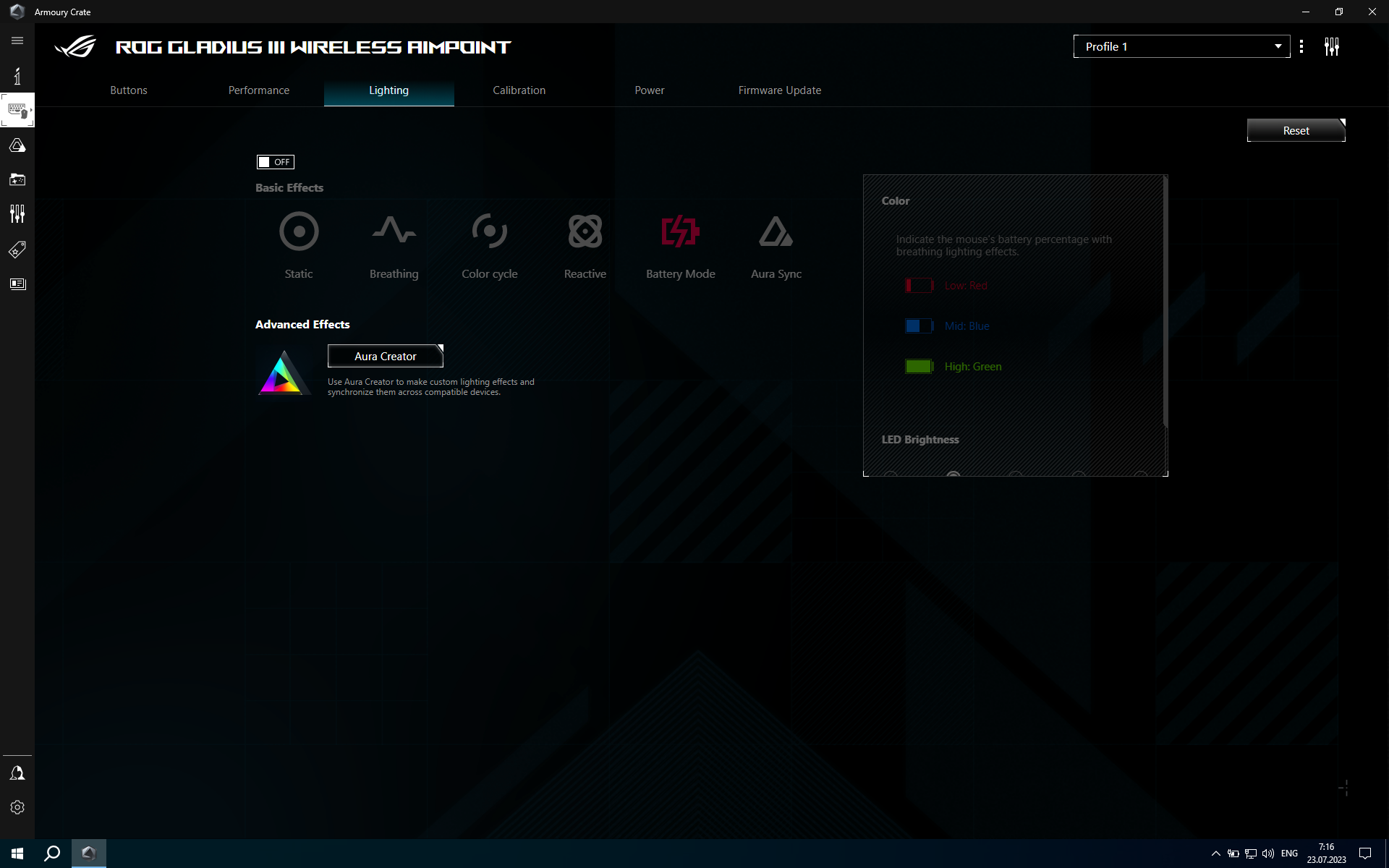Open the Aura Sync section from the sidebar
The height and width of the screenshot is (868, 1389).
17,145
